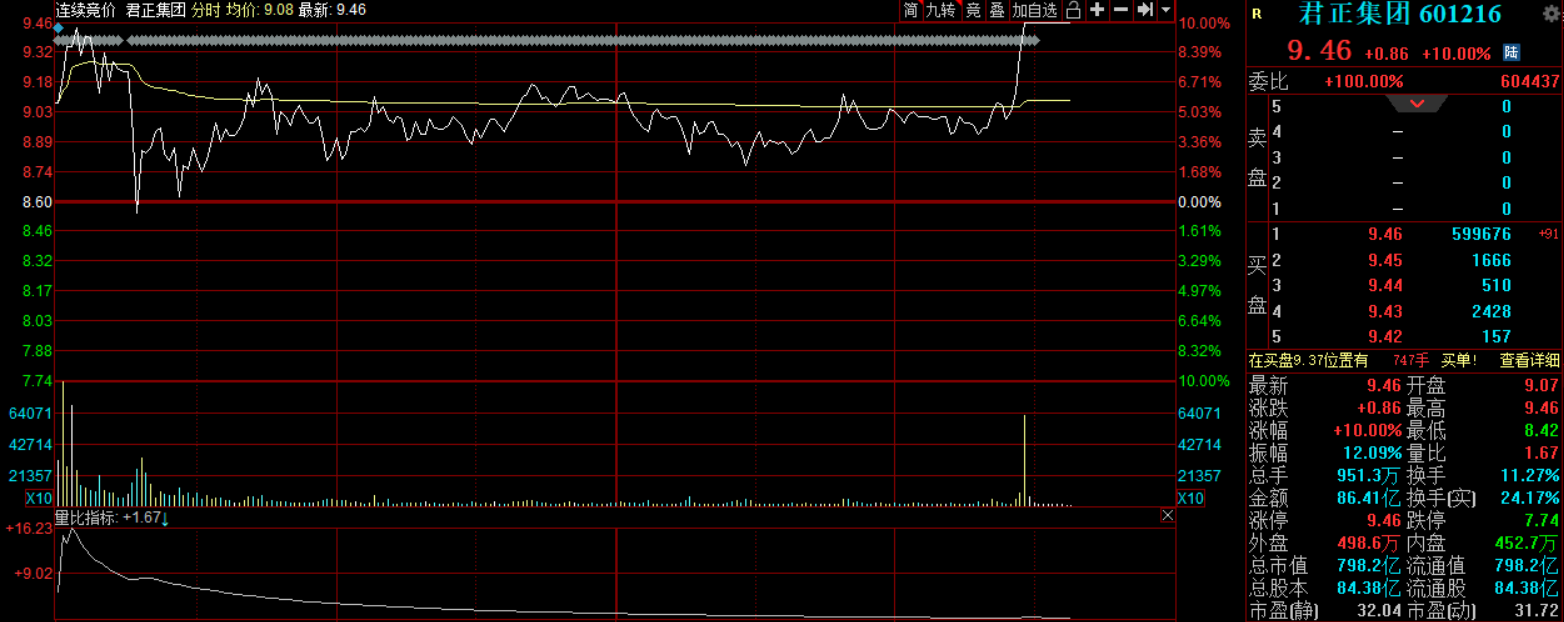1564x622 pixels.
Task: Close the 量比指标 indicator panel
Action: pos(1167,515)
